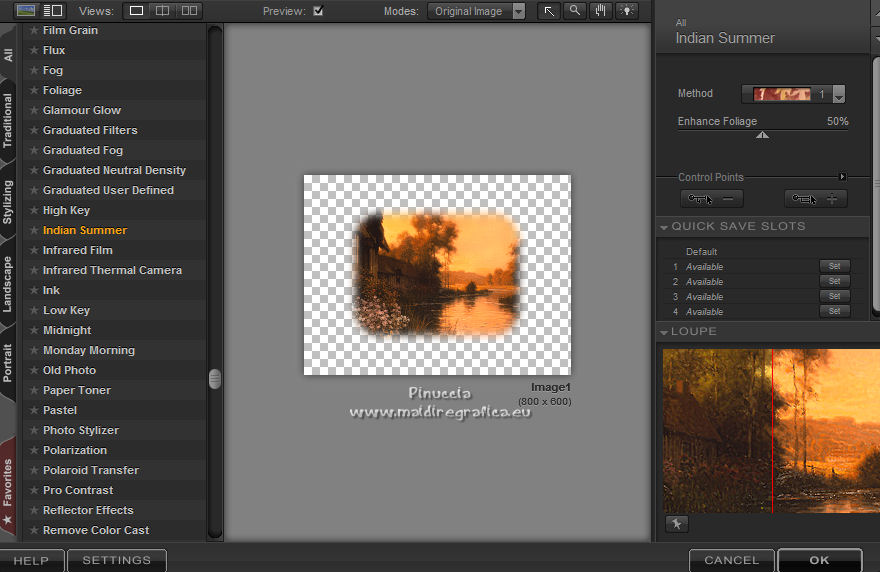Viewport: 880px width, 572px height.
Task: Collapse the Loupe section
Action: [664, 332]
